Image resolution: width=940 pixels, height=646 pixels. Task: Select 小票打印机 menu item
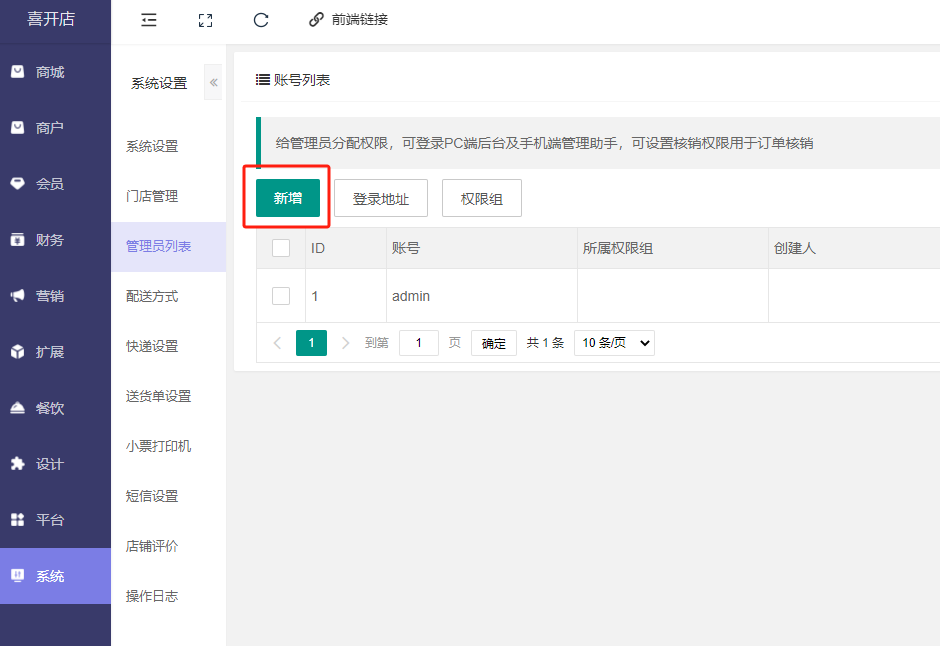click(158, 446)
